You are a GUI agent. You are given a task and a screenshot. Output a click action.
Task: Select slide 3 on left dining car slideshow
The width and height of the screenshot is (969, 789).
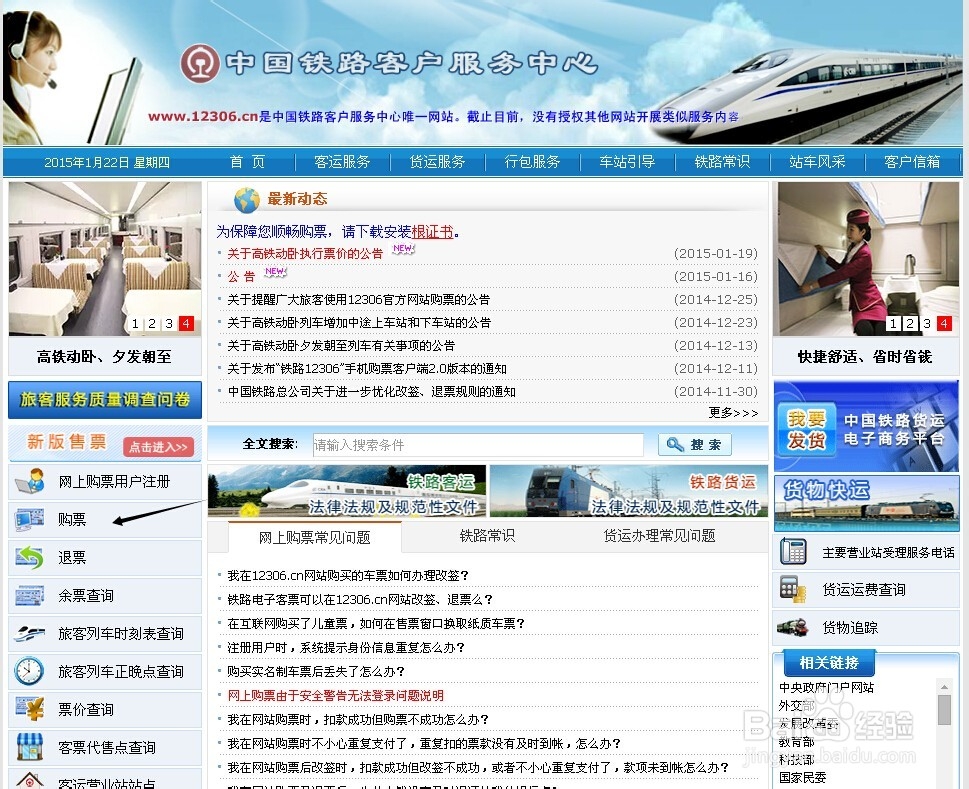(169, 324)
